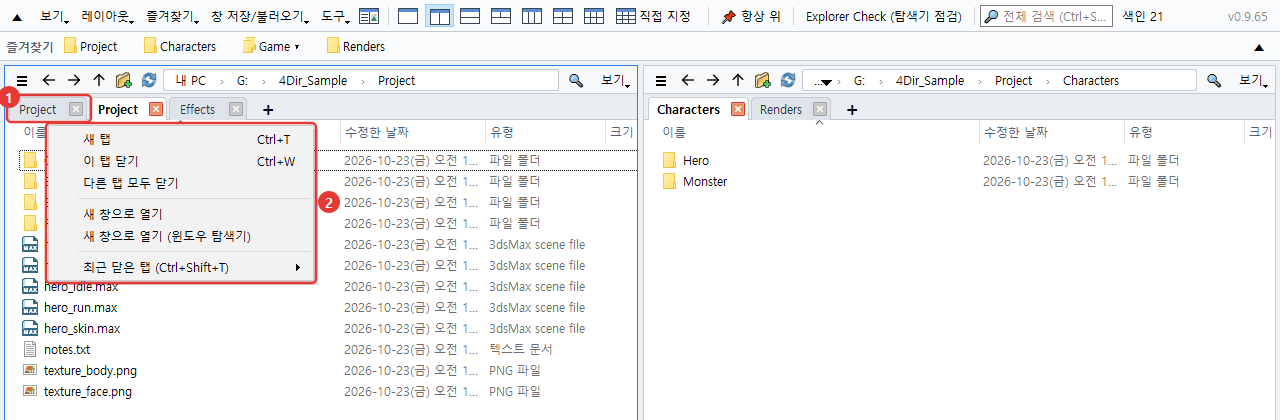Go up one folder in right pane

pos(737,80)
